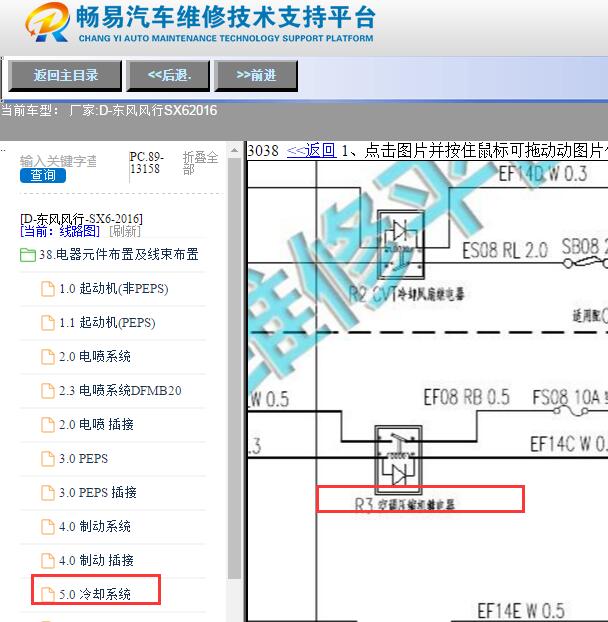Open 2.0 电喷系统 document
The height and width of the screenshot is (622, 608).
click(95, 357)
